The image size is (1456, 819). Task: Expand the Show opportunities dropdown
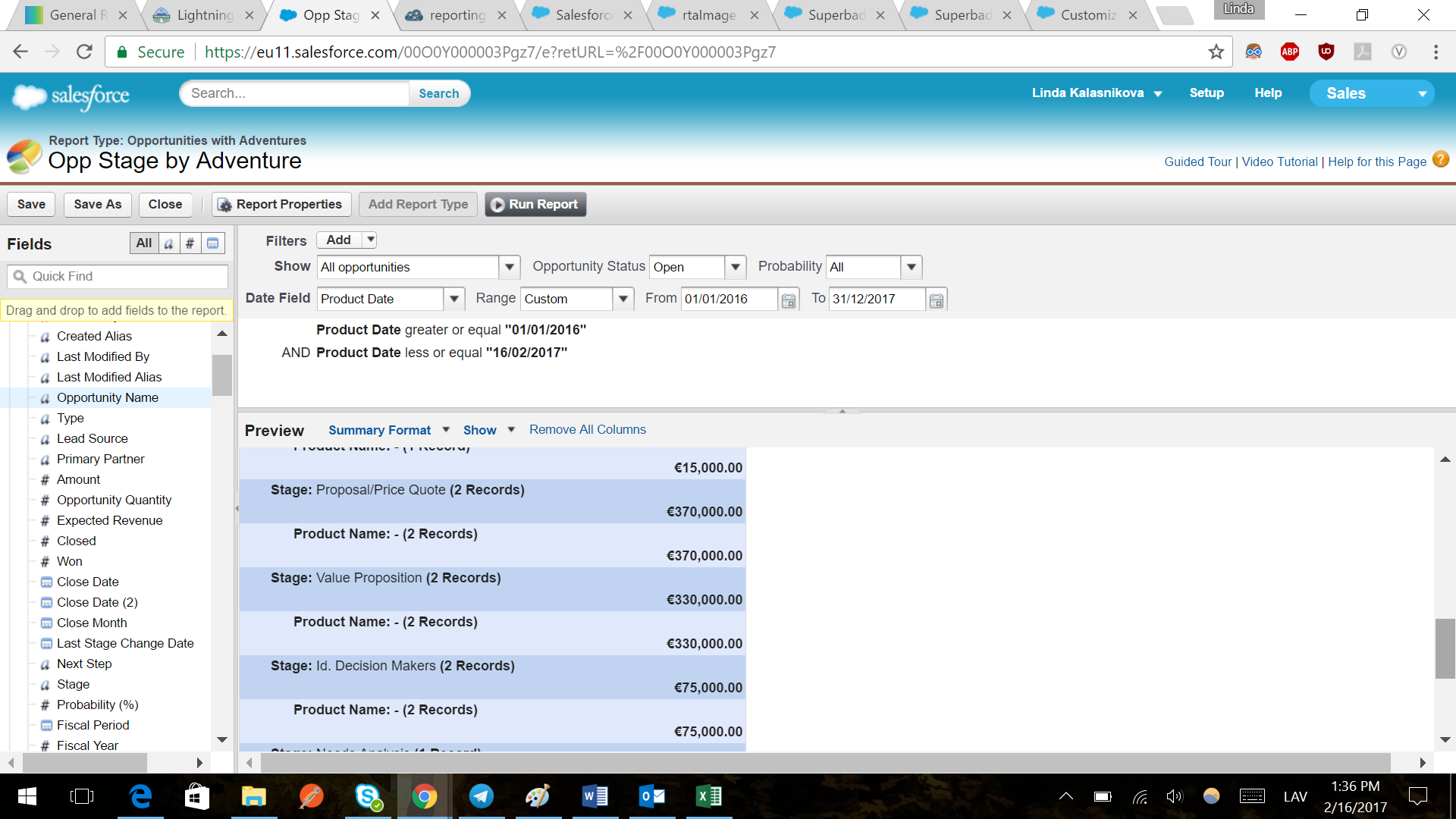510,267
